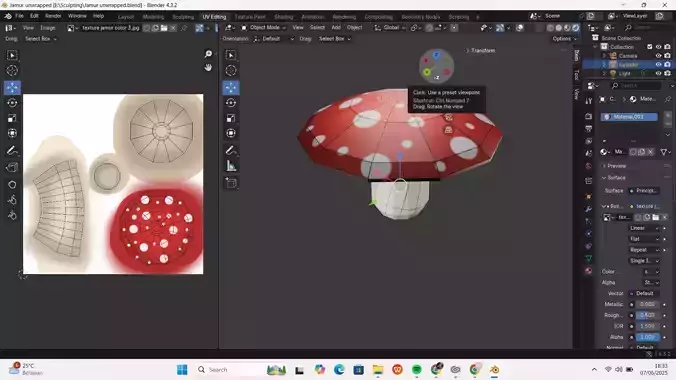Open the Repeat extension dropdown
This screenshot has width=676, height=380.
(x=644, y=250)
